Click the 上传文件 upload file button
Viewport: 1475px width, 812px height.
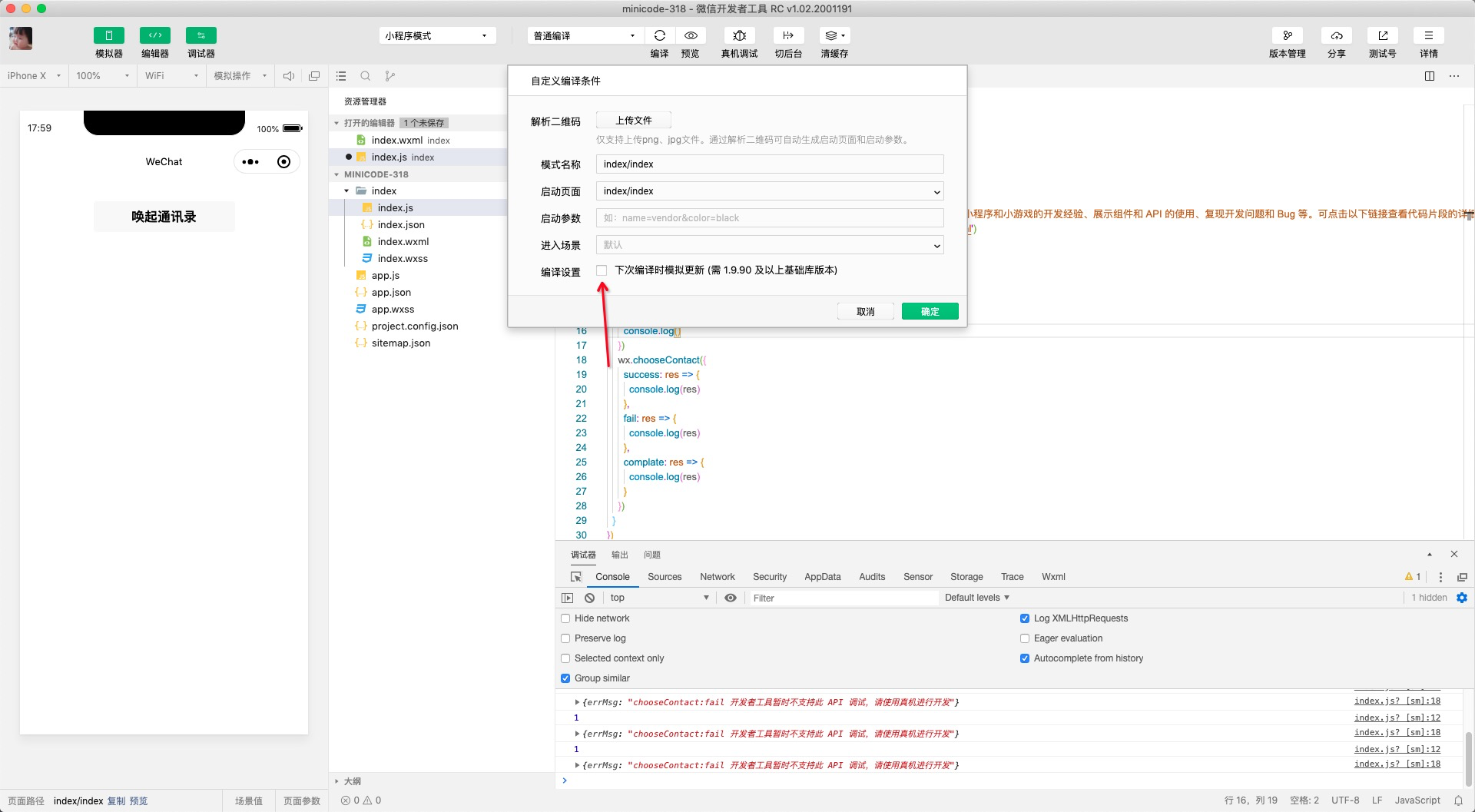point(634,121)
